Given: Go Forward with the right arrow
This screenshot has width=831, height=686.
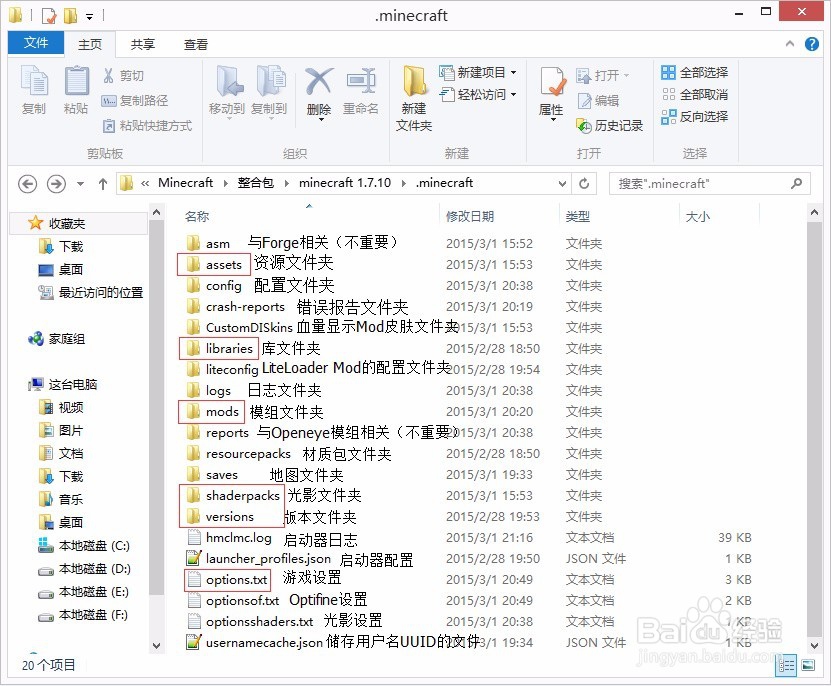Looking at the screenshot, I should click(x=56, y=184).
